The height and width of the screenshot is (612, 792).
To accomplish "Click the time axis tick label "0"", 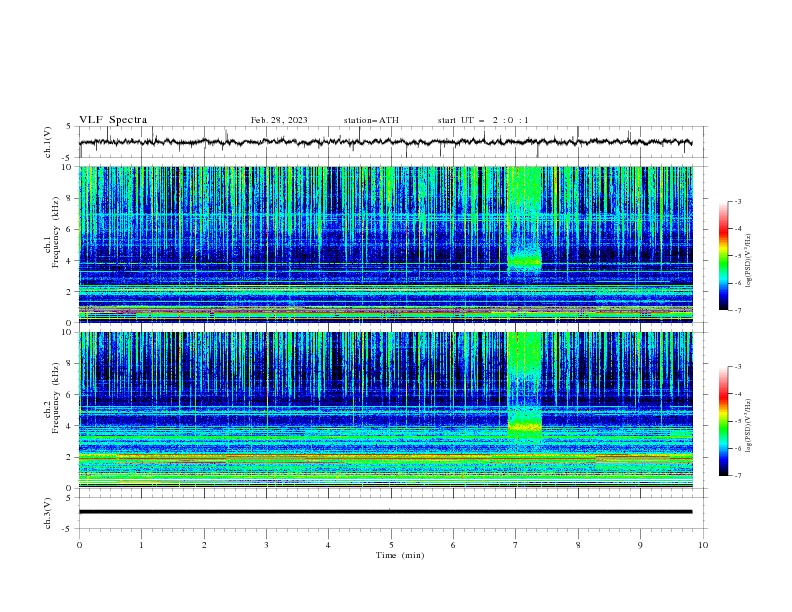I will pos(79,545).
